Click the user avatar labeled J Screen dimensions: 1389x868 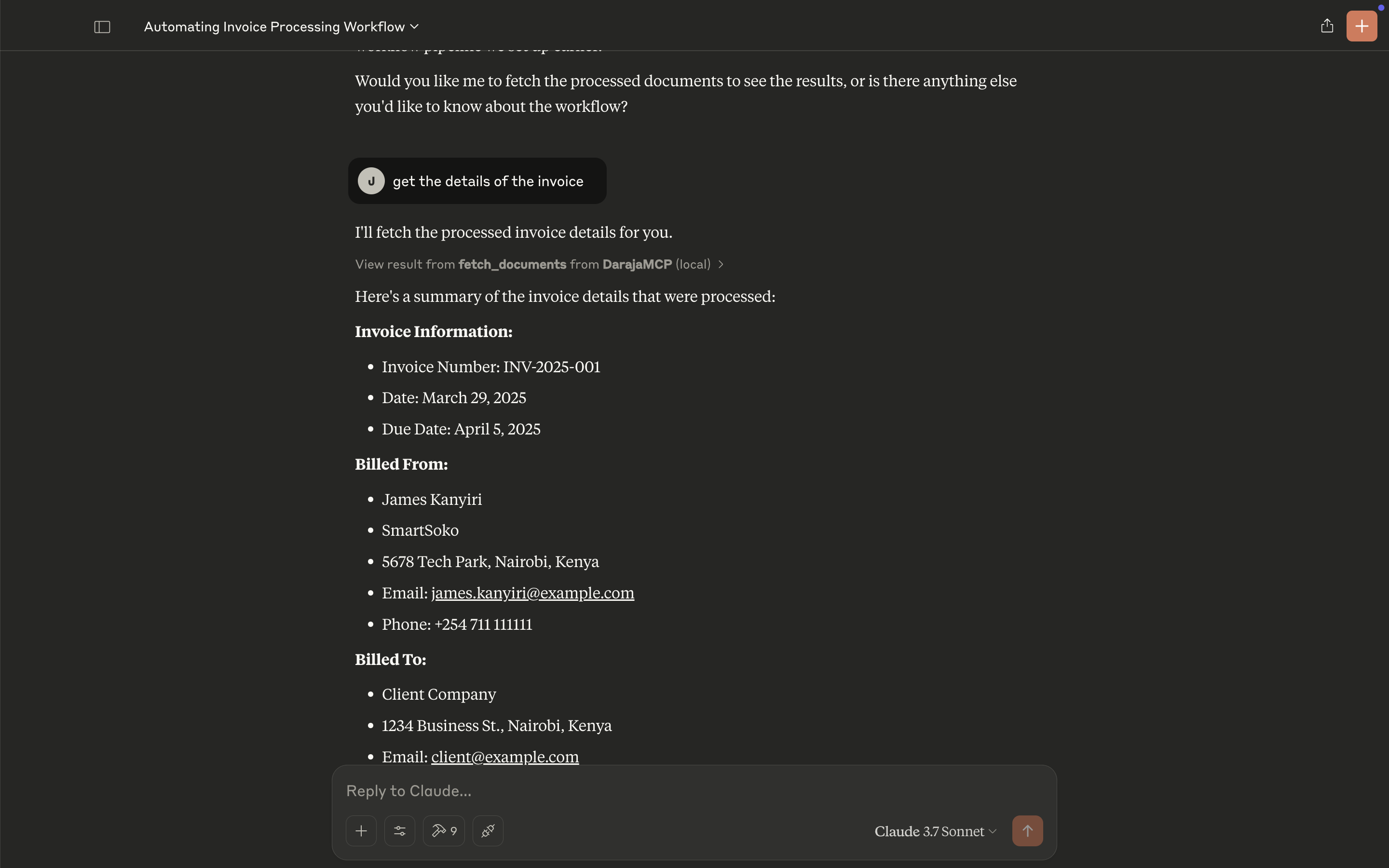pyautogui.click(x=371, y=181)
